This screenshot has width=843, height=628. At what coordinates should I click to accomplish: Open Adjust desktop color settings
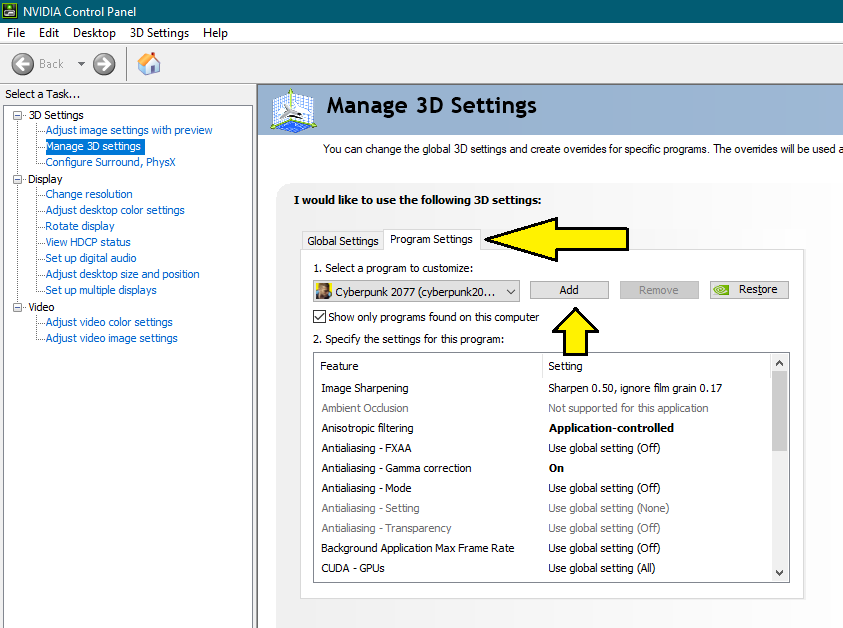(115, 210)
